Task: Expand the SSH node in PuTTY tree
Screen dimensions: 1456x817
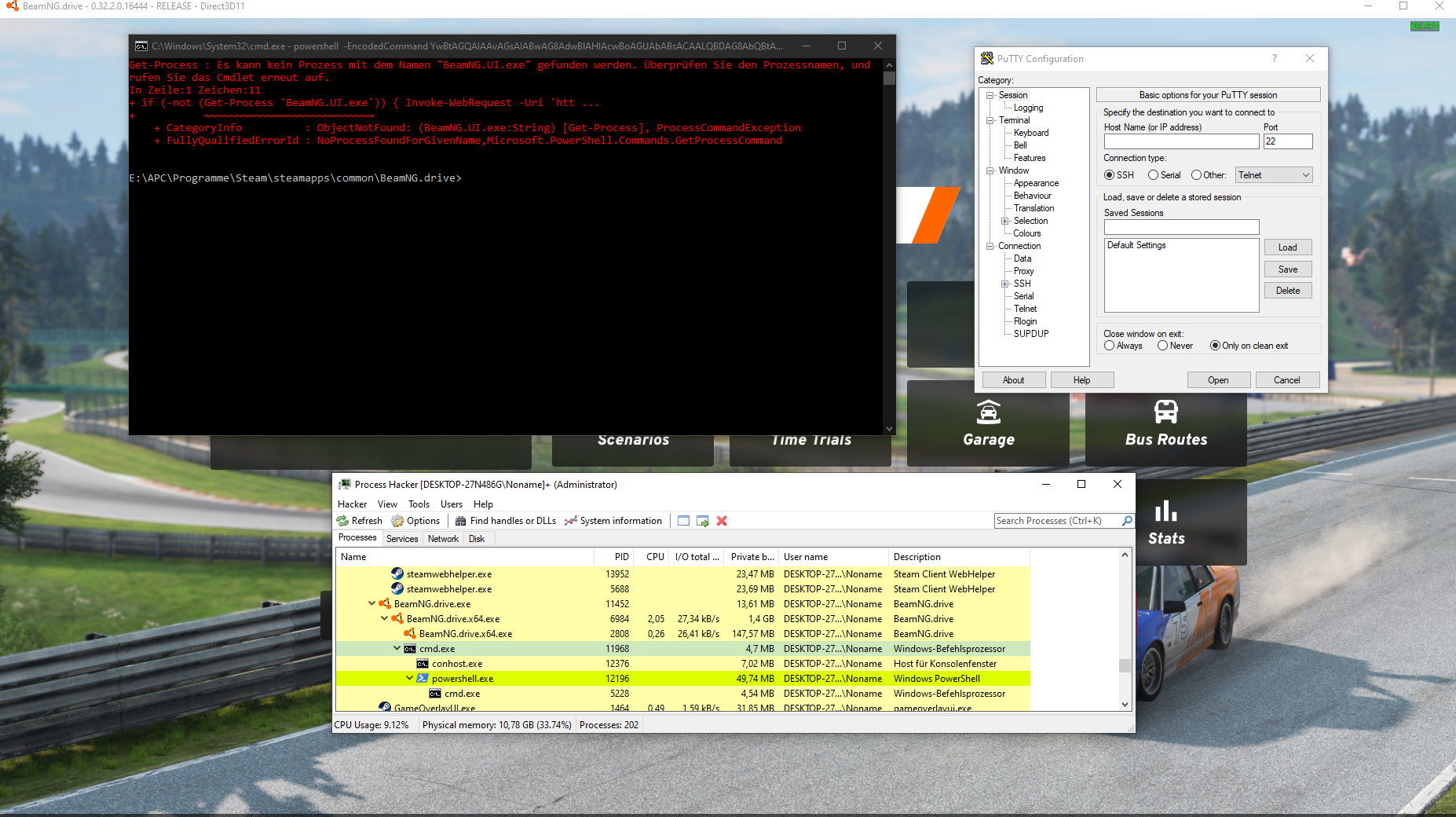Action: [1005, 284]
